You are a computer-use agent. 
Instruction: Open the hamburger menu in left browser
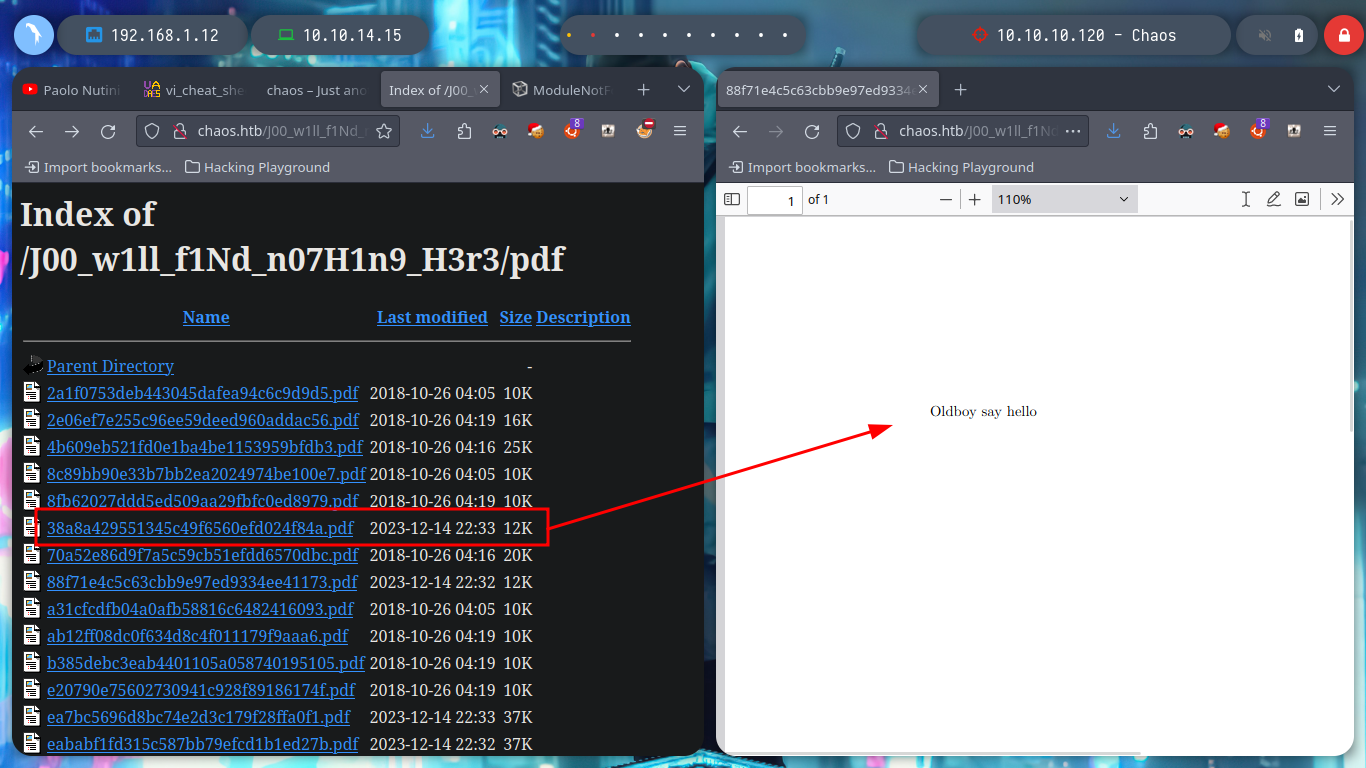pyautogui.click(x=680, y=131)
